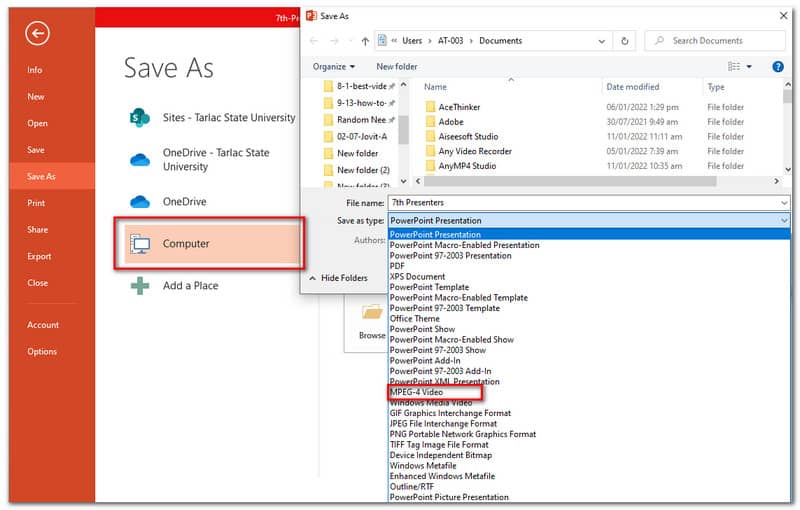
Task: Click the back arrow circle icon
Action: pyautogui.click(x=38, y=34)
